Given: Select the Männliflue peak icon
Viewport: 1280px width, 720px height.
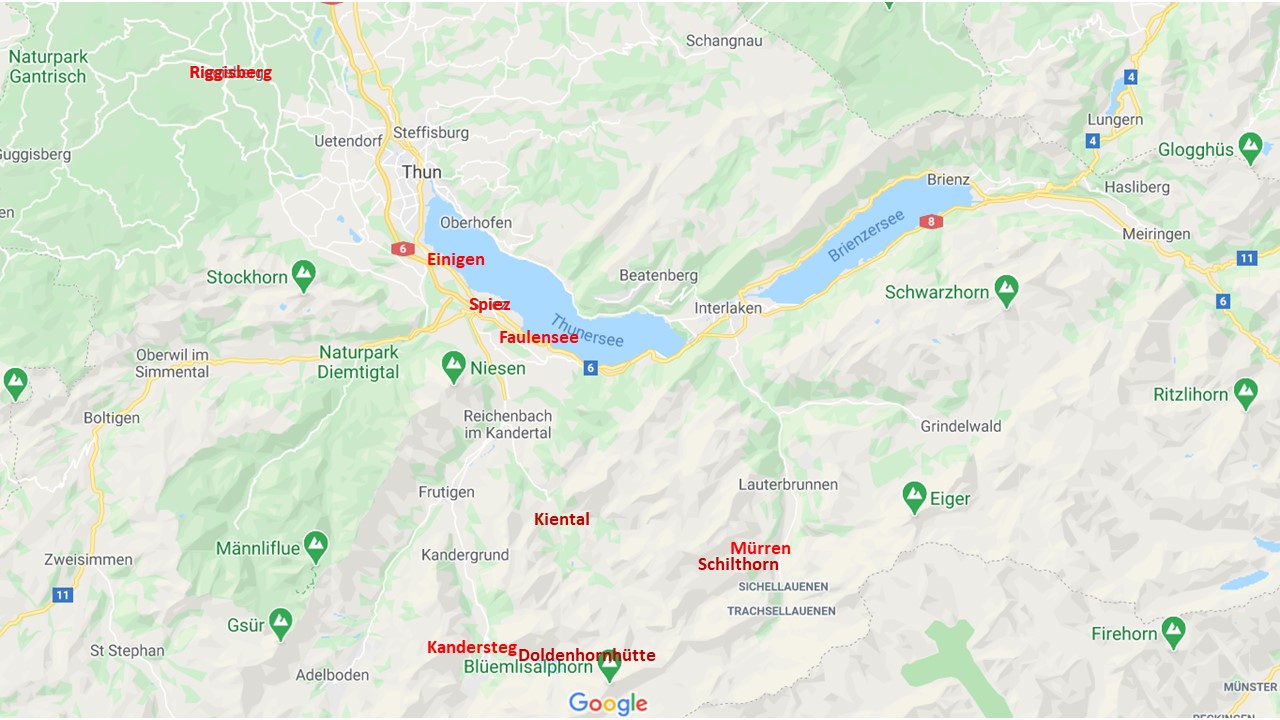Looking at the screenshot, I should coord(316,547).
